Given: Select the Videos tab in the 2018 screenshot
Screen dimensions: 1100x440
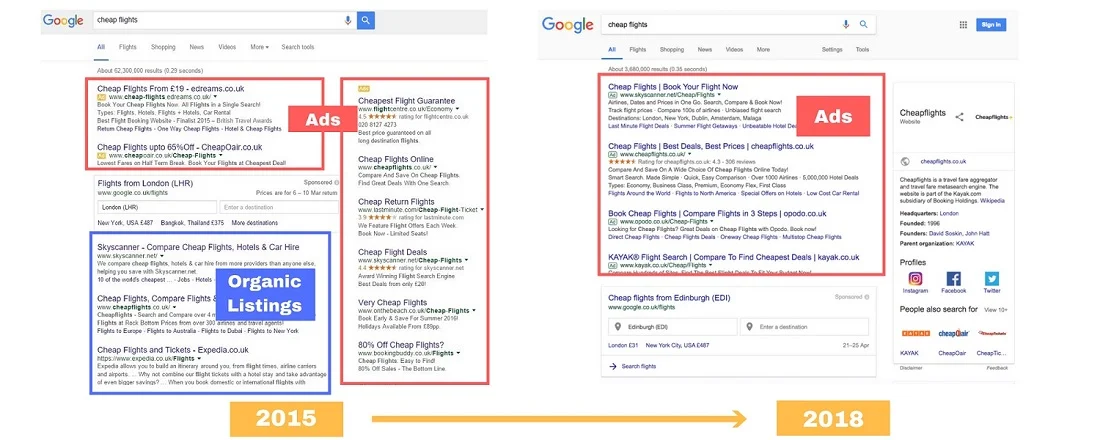Looking at the screenshot, I should coord(734,50).
